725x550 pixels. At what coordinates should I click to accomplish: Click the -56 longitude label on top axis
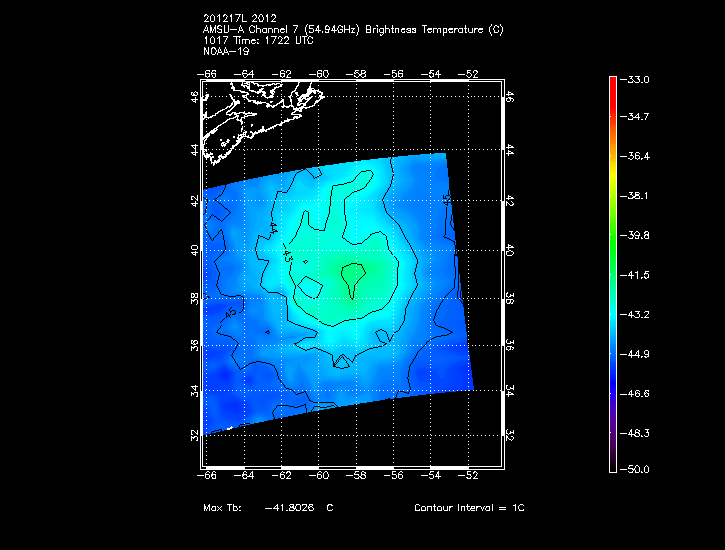(x=394, y=74)
